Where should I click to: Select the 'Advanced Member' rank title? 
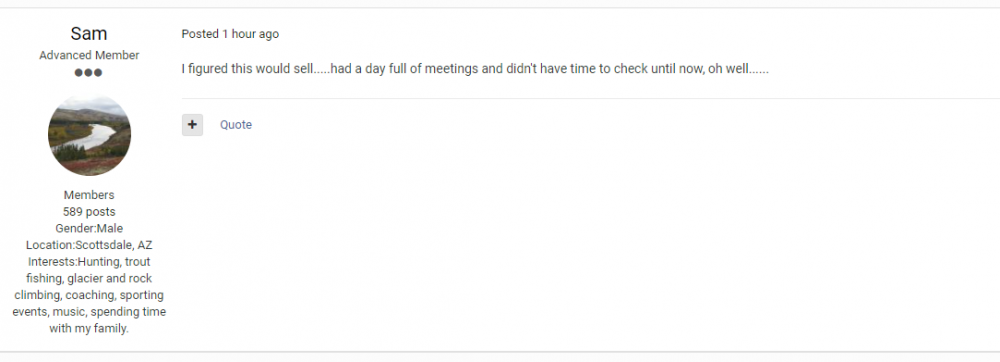[89, 55]
